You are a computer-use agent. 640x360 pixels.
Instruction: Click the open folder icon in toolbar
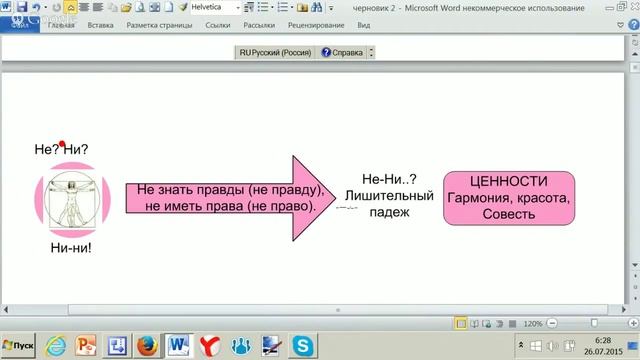(126, 7)
